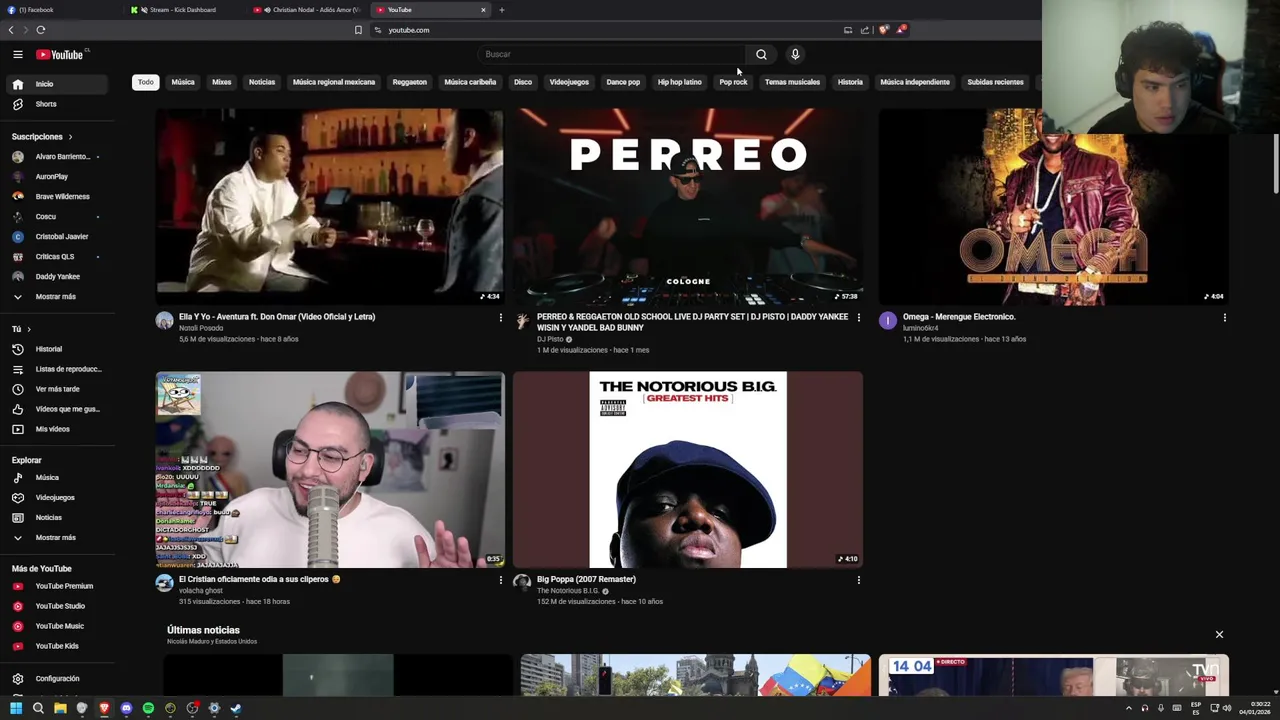Open Discord from the taskbar
Viewport: 1280px width, 720px height.
[x=126, y=708]
